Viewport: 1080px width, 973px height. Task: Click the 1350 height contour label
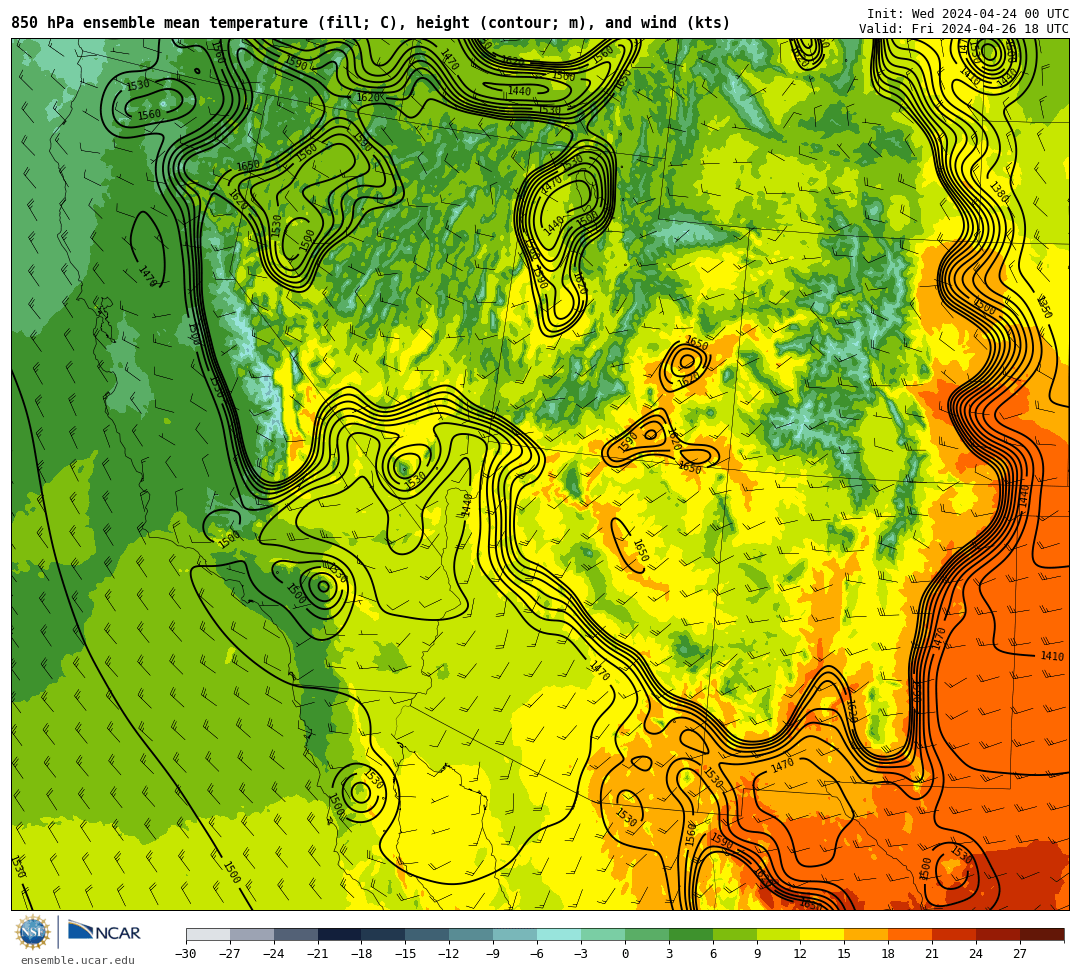[x=1045, y=306]
